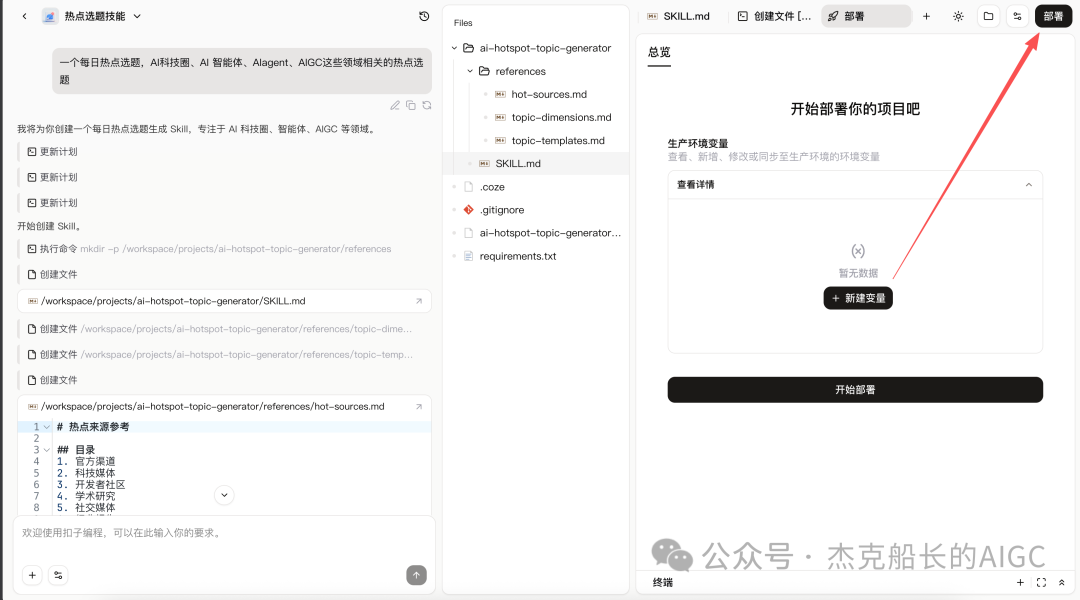1080x600 pixels.
Task: Open chat input settings sliders icon
Action: [x=59, y=575]
